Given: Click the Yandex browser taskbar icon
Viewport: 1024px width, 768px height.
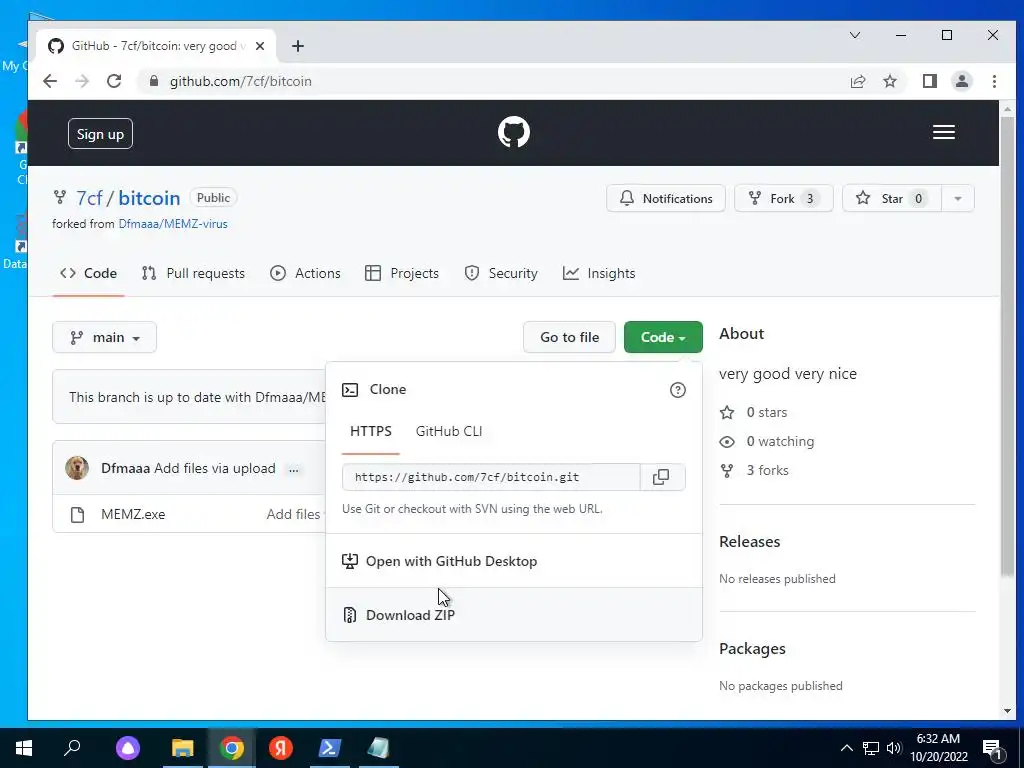Looking at the screenshot, I should (280, 748).
